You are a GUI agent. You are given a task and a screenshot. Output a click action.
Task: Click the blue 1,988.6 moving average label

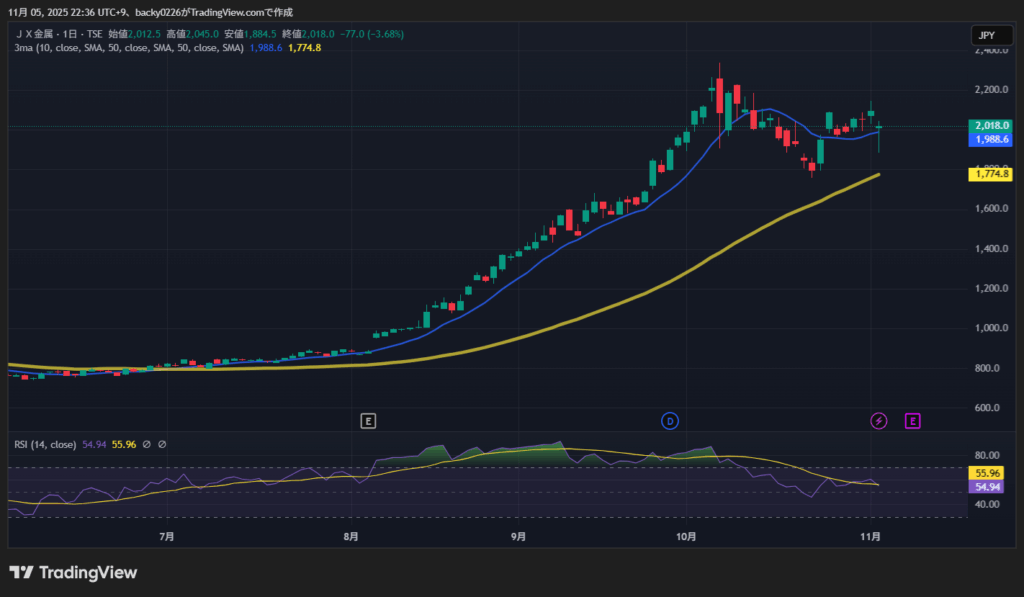(x=990, y=140)
